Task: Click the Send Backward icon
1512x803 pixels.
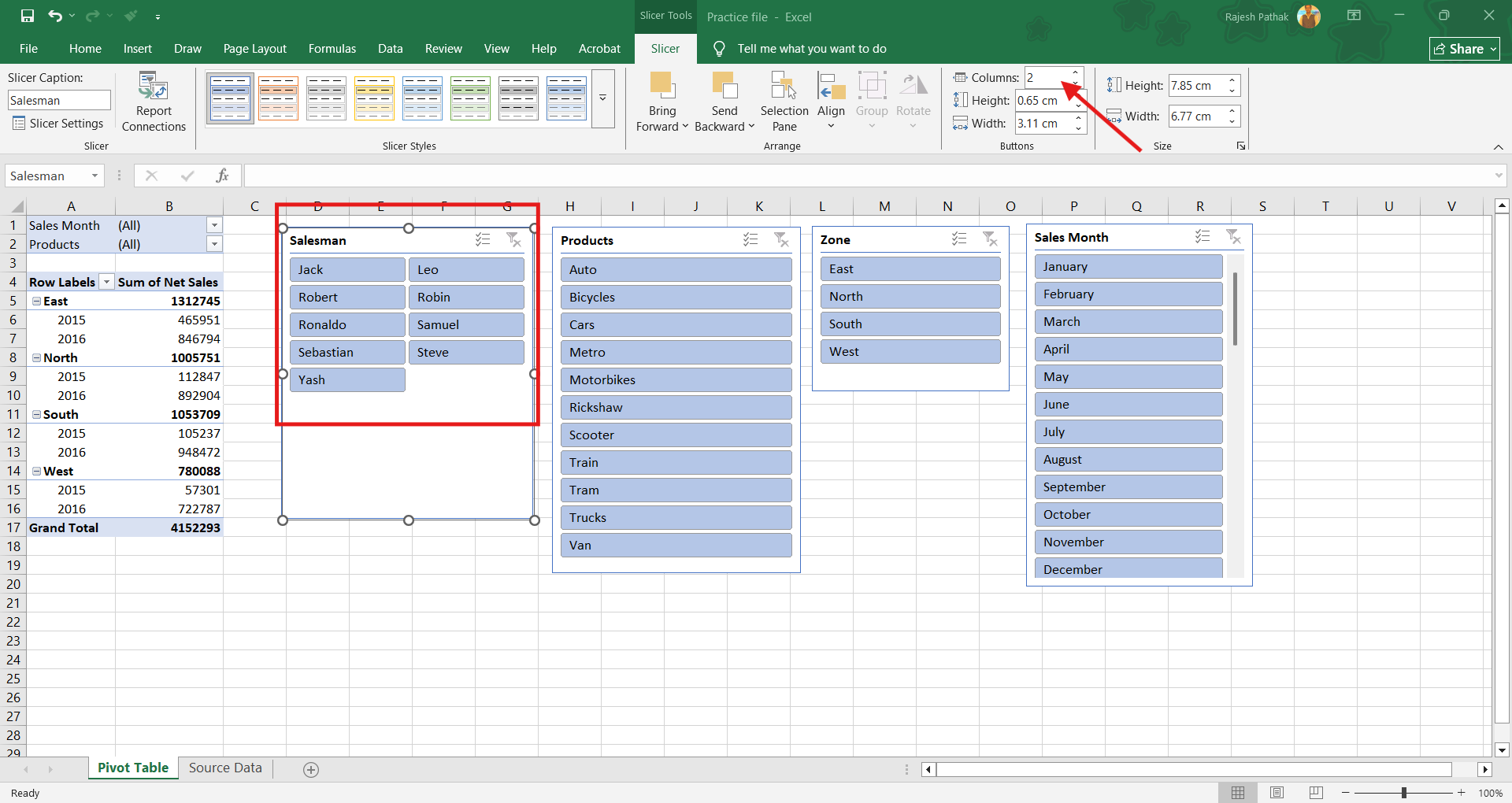Action: (x=724, y=87)
